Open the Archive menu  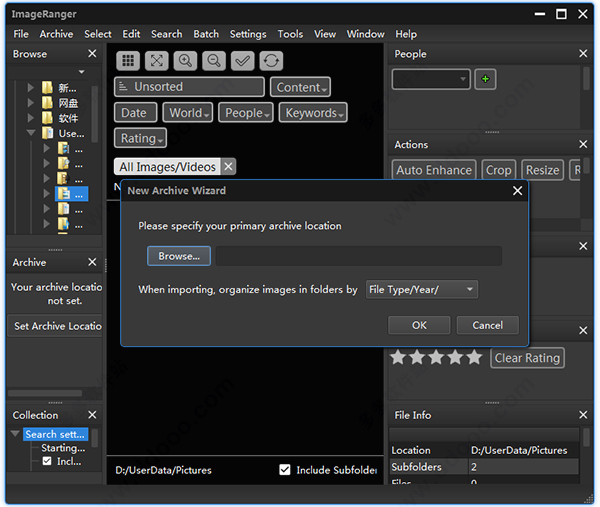(x=56, y=34)
